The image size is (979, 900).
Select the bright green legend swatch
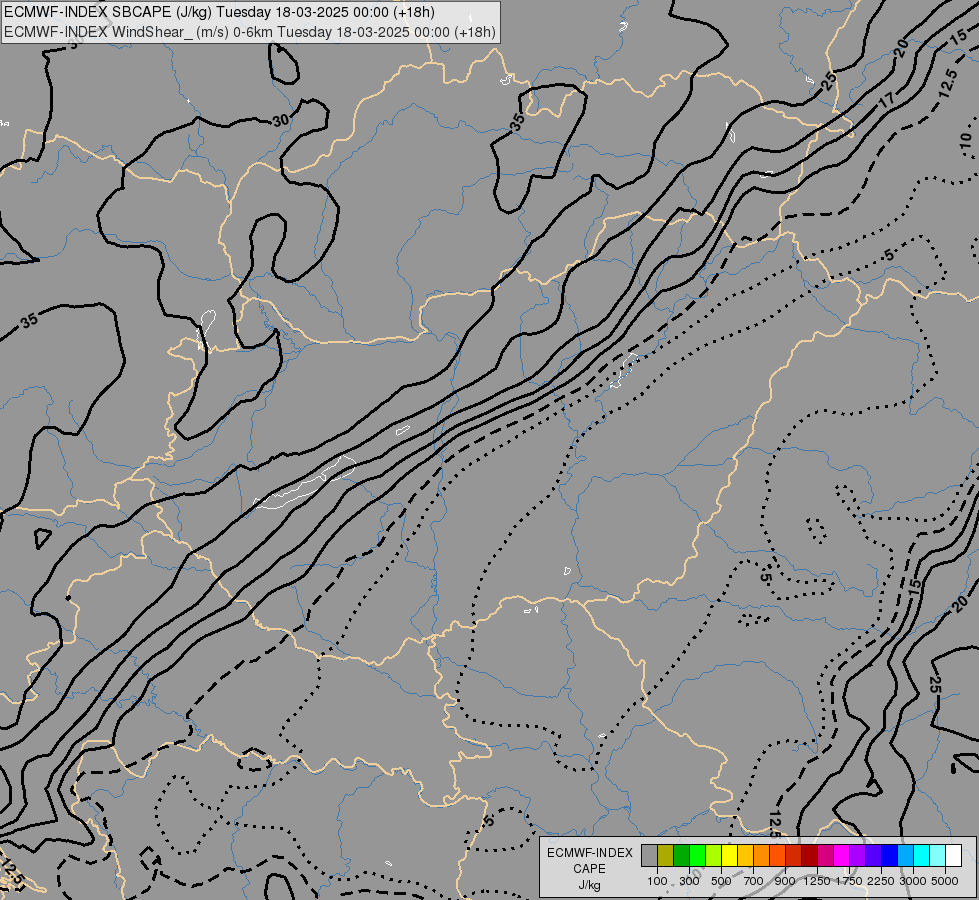tap(697, 855)
